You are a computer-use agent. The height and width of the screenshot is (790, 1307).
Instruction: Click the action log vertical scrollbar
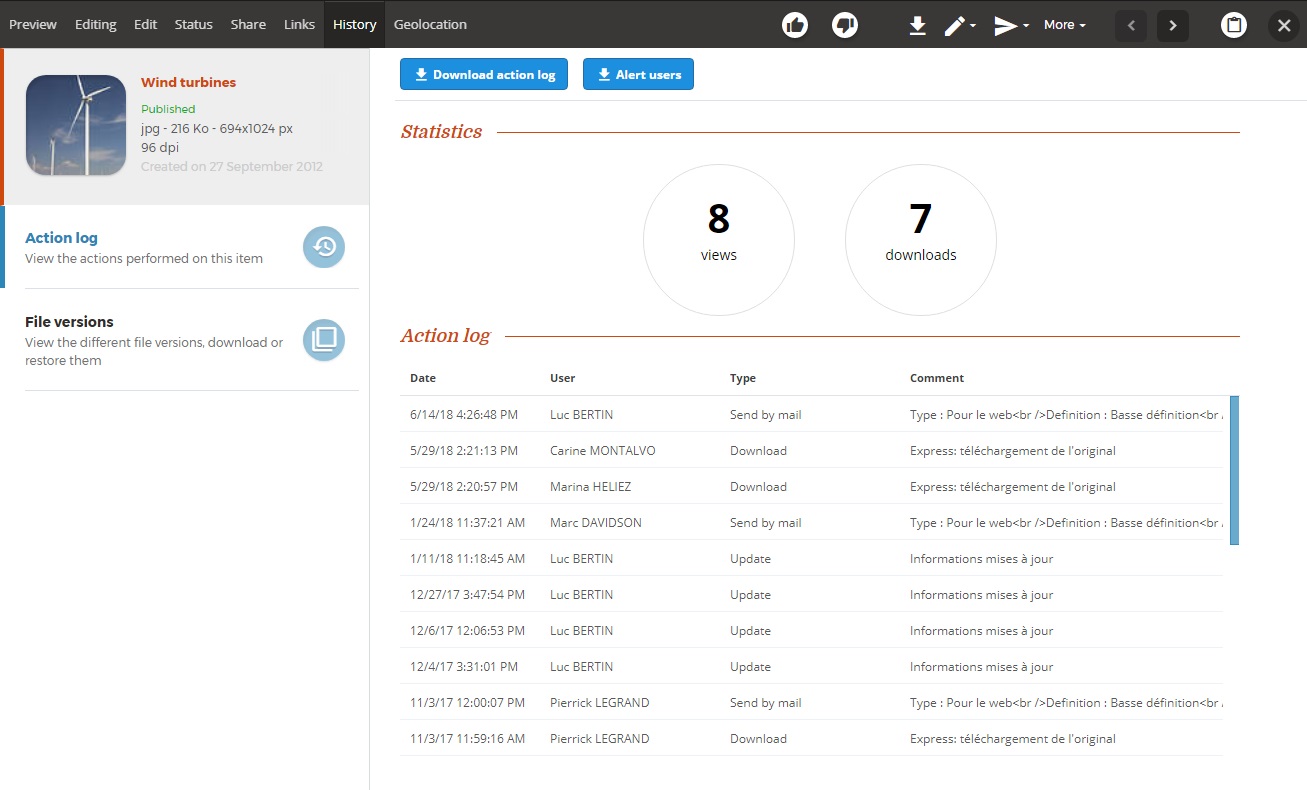tap(1234, 470)
